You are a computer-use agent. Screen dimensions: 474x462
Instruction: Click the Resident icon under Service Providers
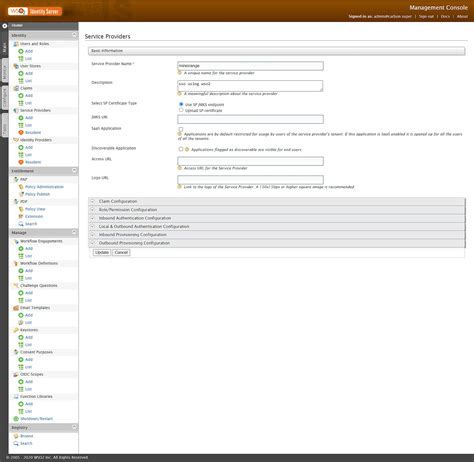(21, 133)
